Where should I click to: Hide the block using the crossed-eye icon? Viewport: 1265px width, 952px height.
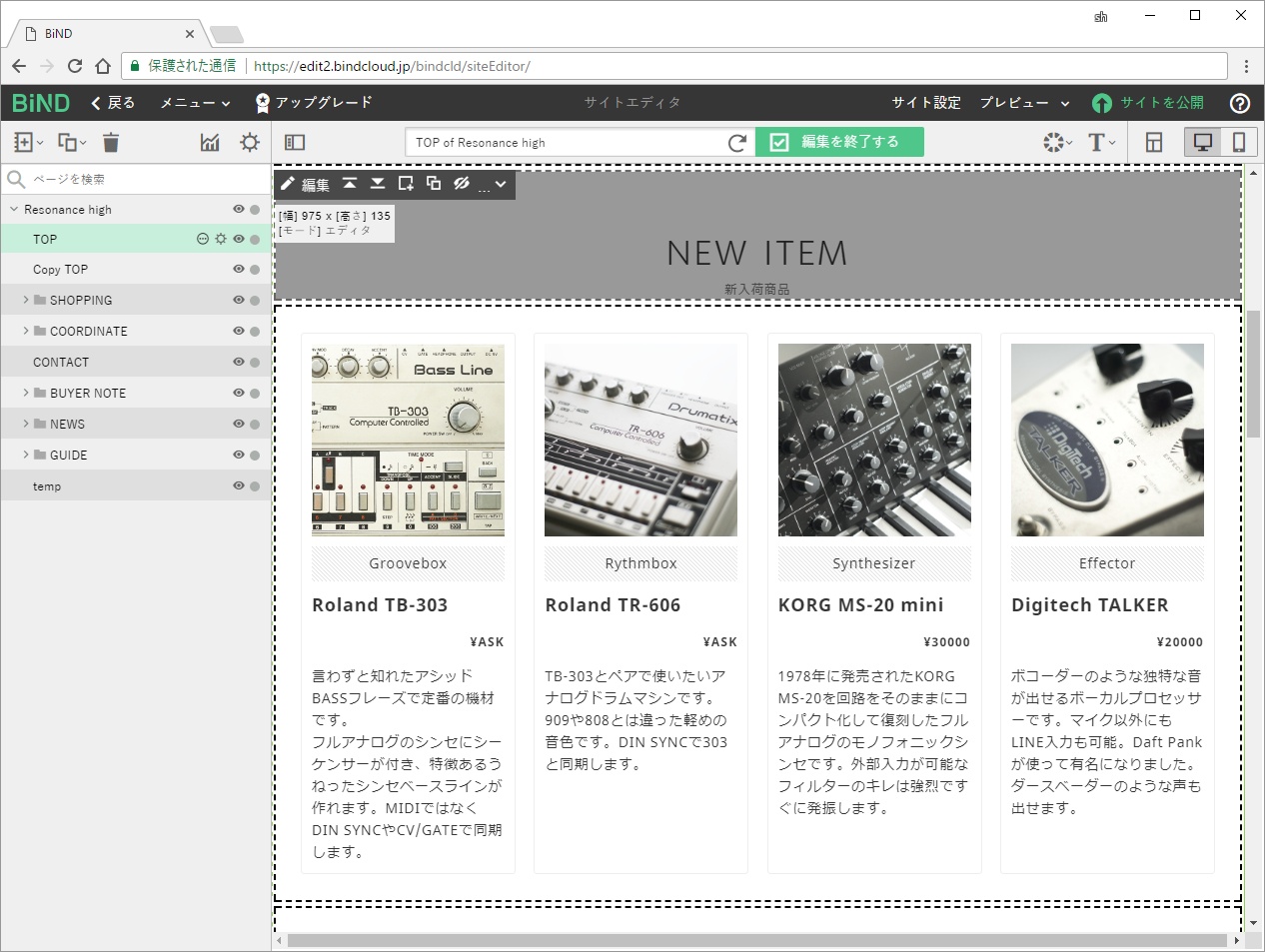tap(461, 184)
